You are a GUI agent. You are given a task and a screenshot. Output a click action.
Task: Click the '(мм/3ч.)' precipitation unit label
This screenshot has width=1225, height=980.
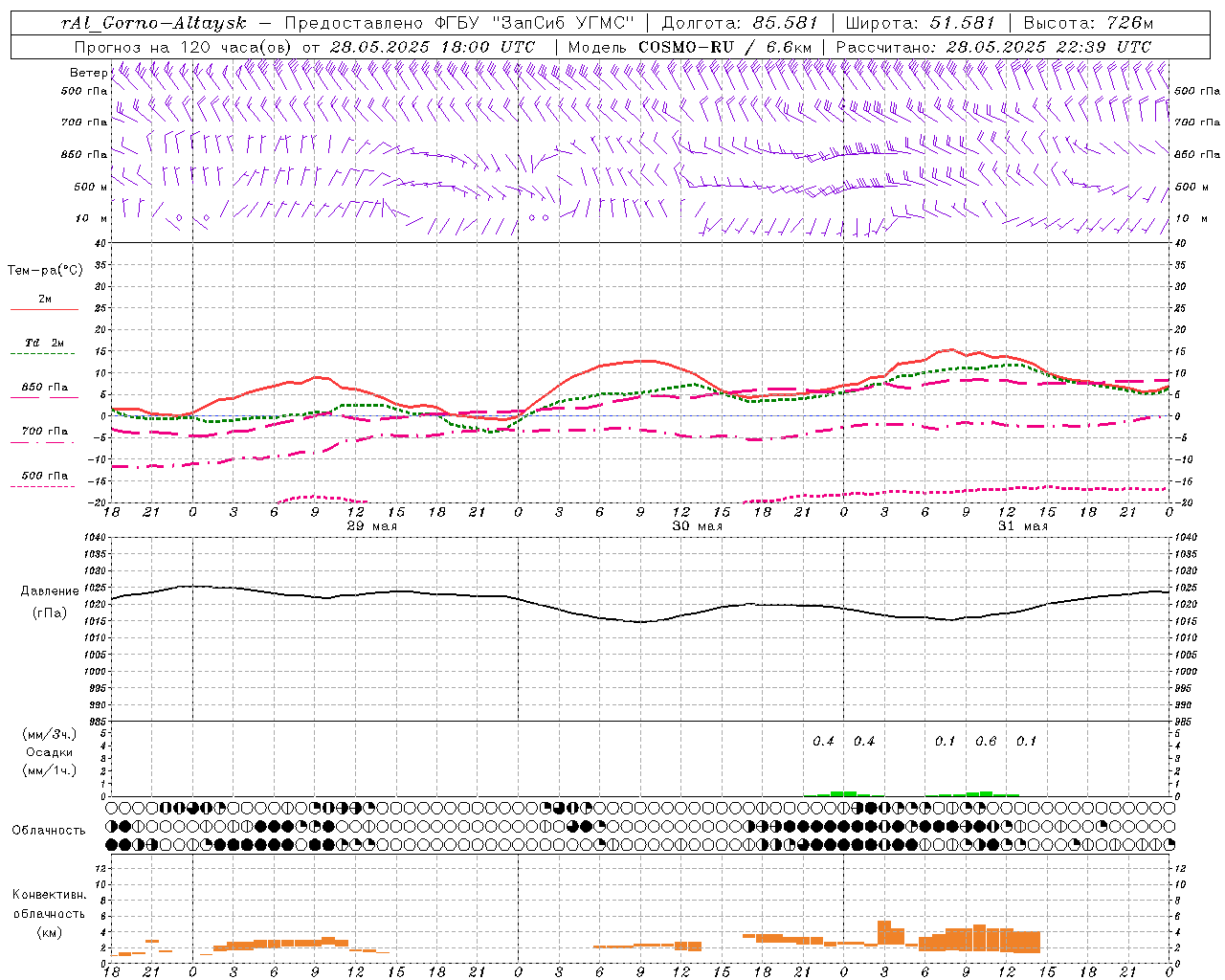pyautogui.click(x=49, y=734)
